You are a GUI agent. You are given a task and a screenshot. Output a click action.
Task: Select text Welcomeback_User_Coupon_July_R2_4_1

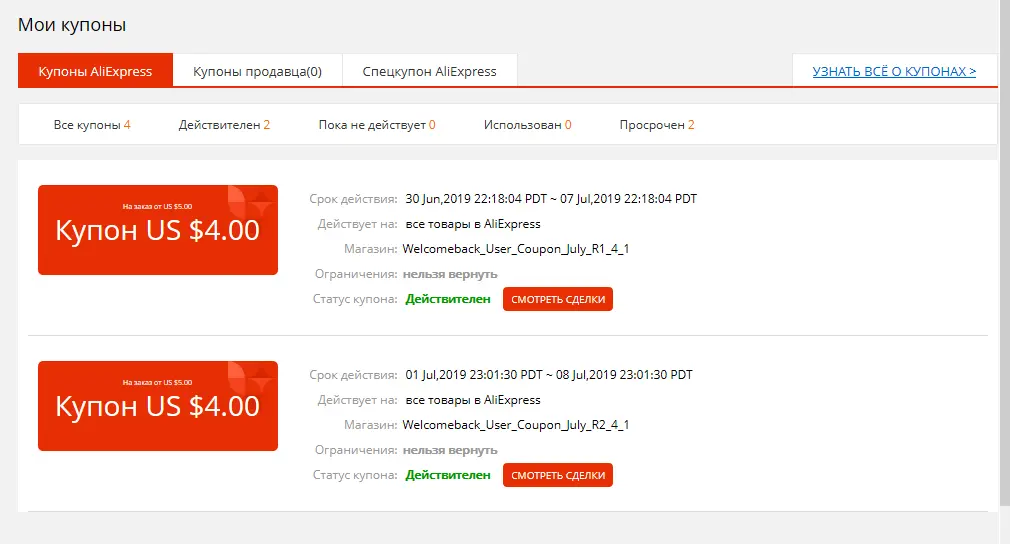(x=516, y=424)
